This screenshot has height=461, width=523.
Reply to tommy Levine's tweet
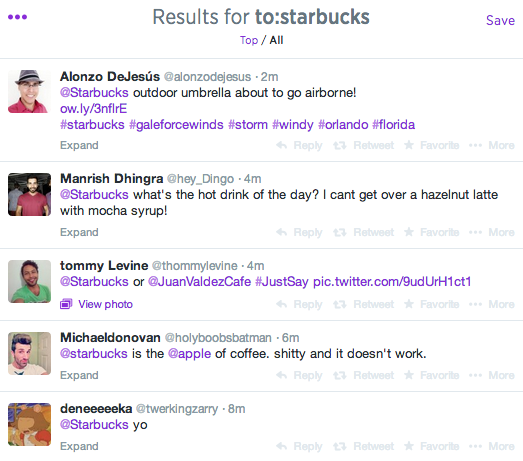point(299,305)
